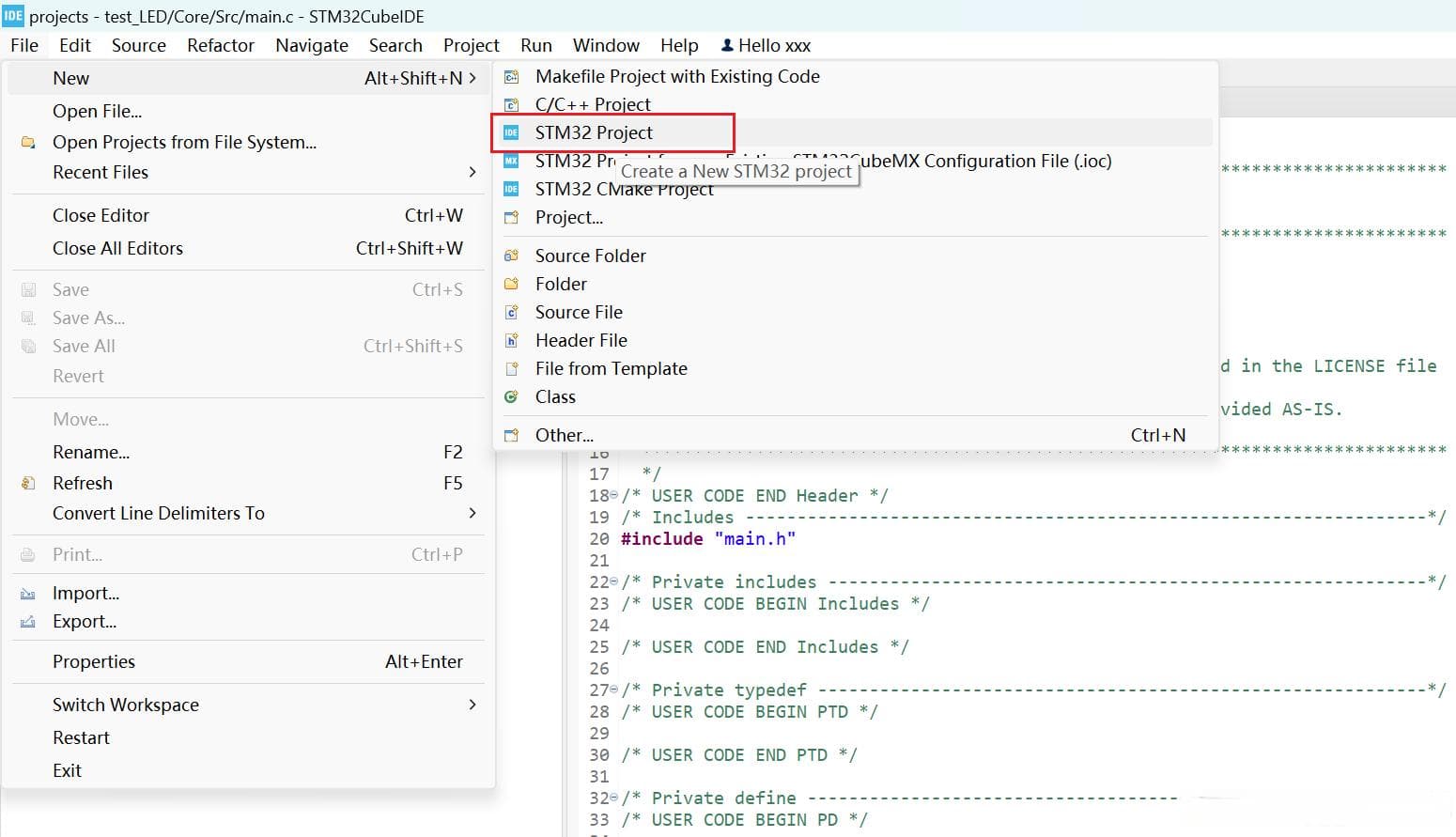Click the Project... wizard icon

point(511,217)
